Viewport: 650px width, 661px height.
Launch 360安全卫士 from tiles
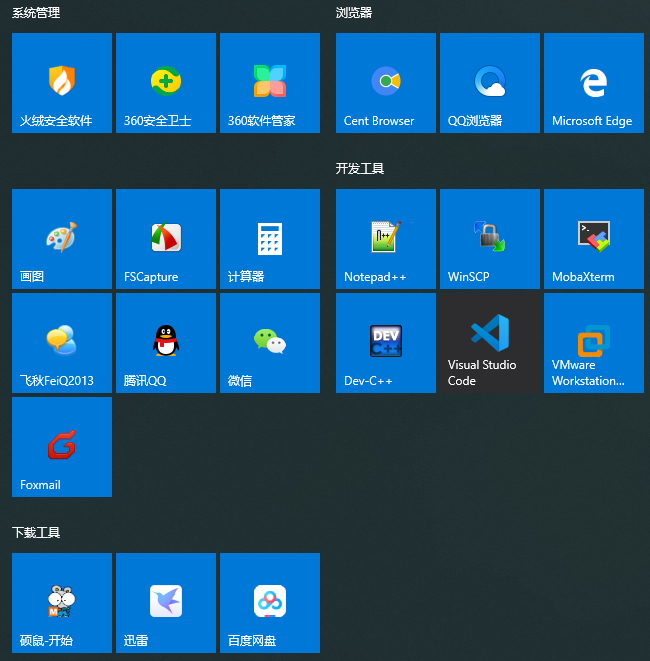pos(166,83)
